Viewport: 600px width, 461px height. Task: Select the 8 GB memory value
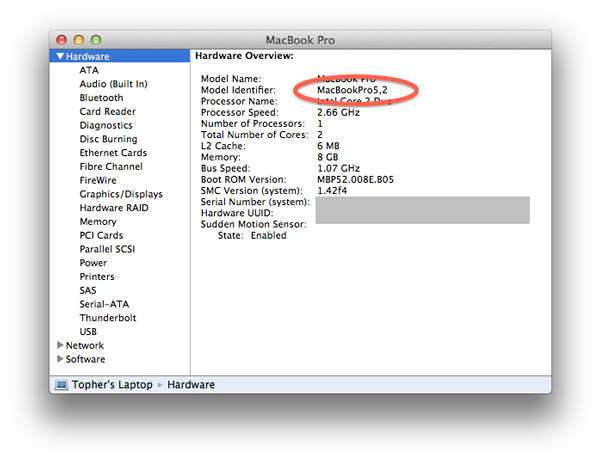coord(328,157)
